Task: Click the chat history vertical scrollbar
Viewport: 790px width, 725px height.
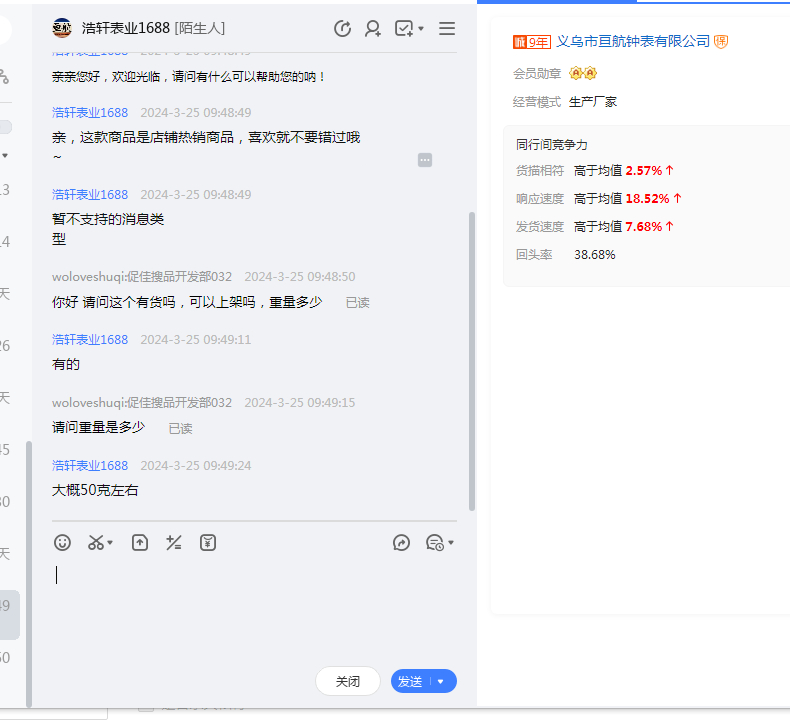Action: click(x=472, y=360)
